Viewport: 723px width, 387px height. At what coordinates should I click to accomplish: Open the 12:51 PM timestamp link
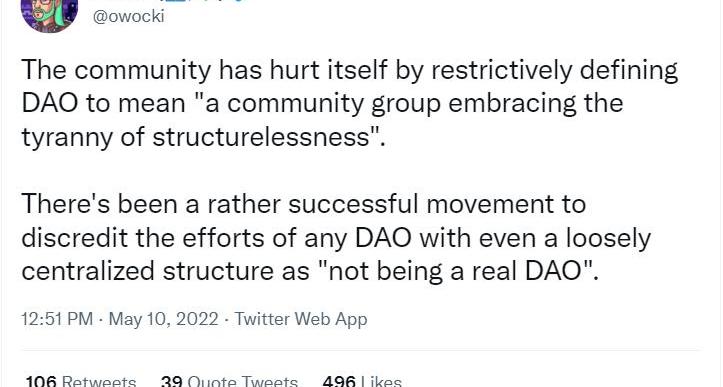coord(57,319)
